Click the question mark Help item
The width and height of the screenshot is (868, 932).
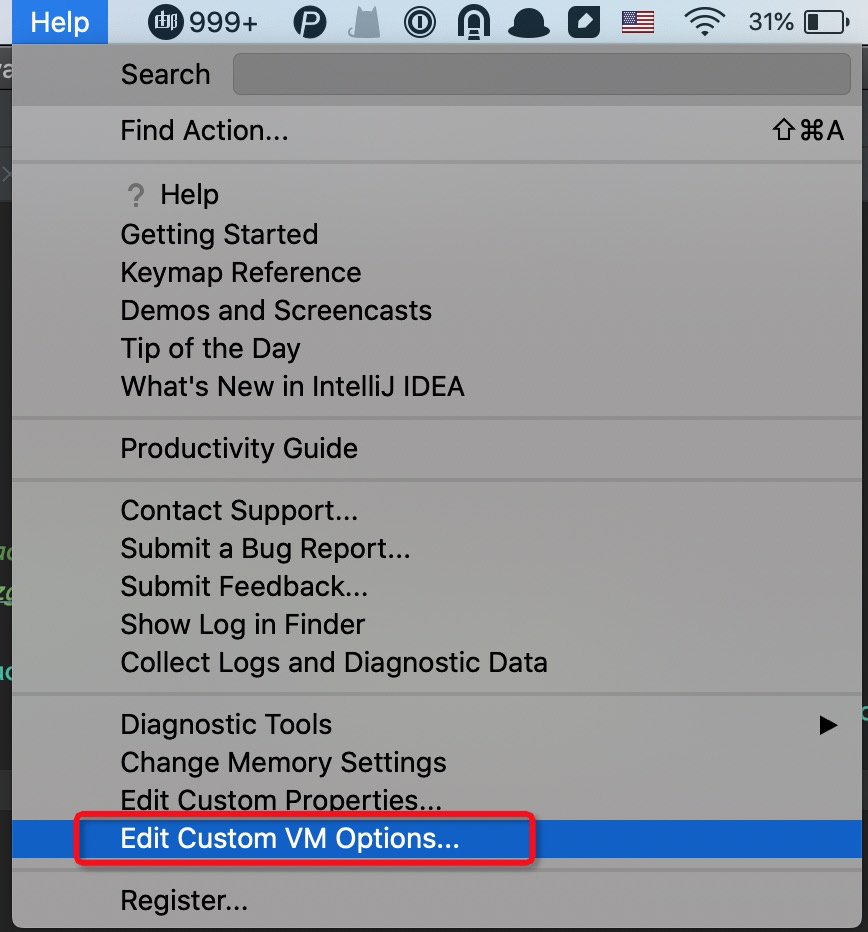pyautogui.click(x=437, y=194)
